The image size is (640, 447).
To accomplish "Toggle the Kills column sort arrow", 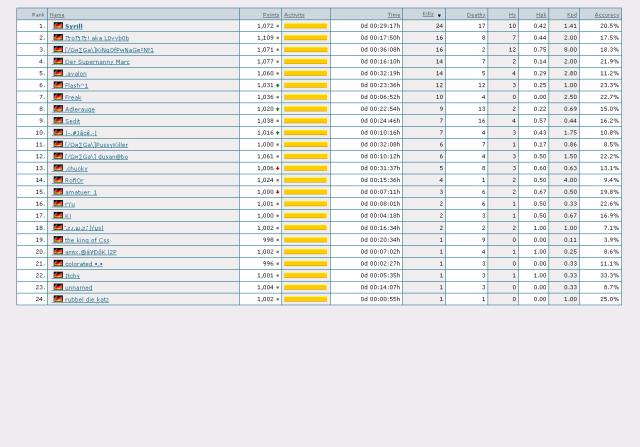I will tap(438, 15).
